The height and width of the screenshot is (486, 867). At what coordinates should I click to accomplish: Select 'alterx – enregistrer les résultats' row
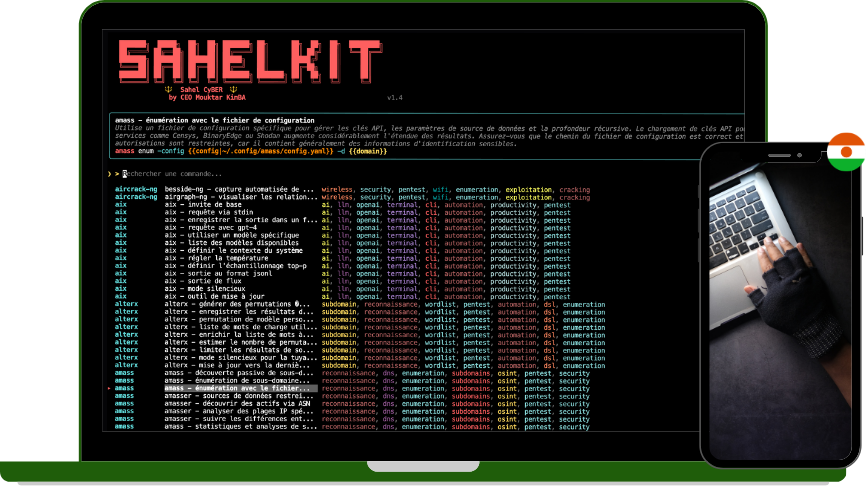360,312
